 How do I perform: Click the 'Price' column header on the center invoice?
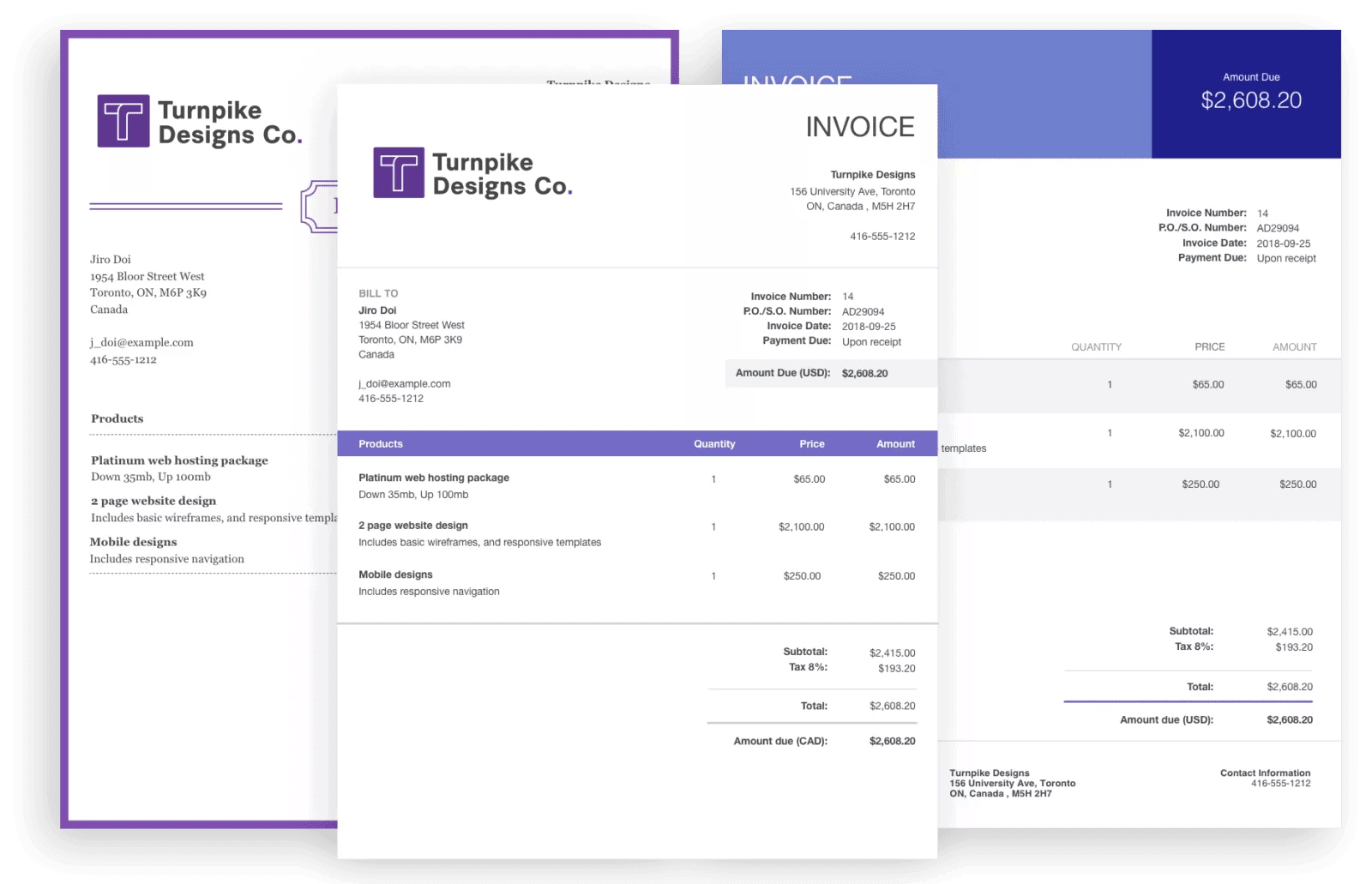pos(812,444)
